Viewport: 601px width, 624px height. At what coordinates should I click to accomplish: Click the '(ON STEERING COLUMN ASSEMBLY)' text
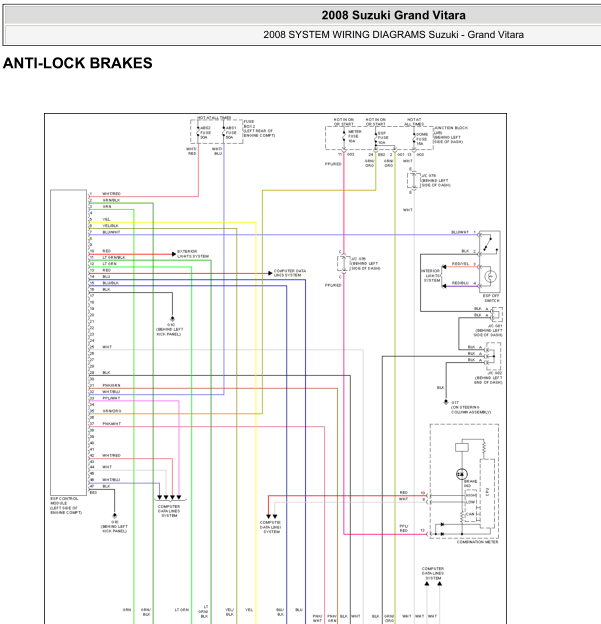coord(471,410)
